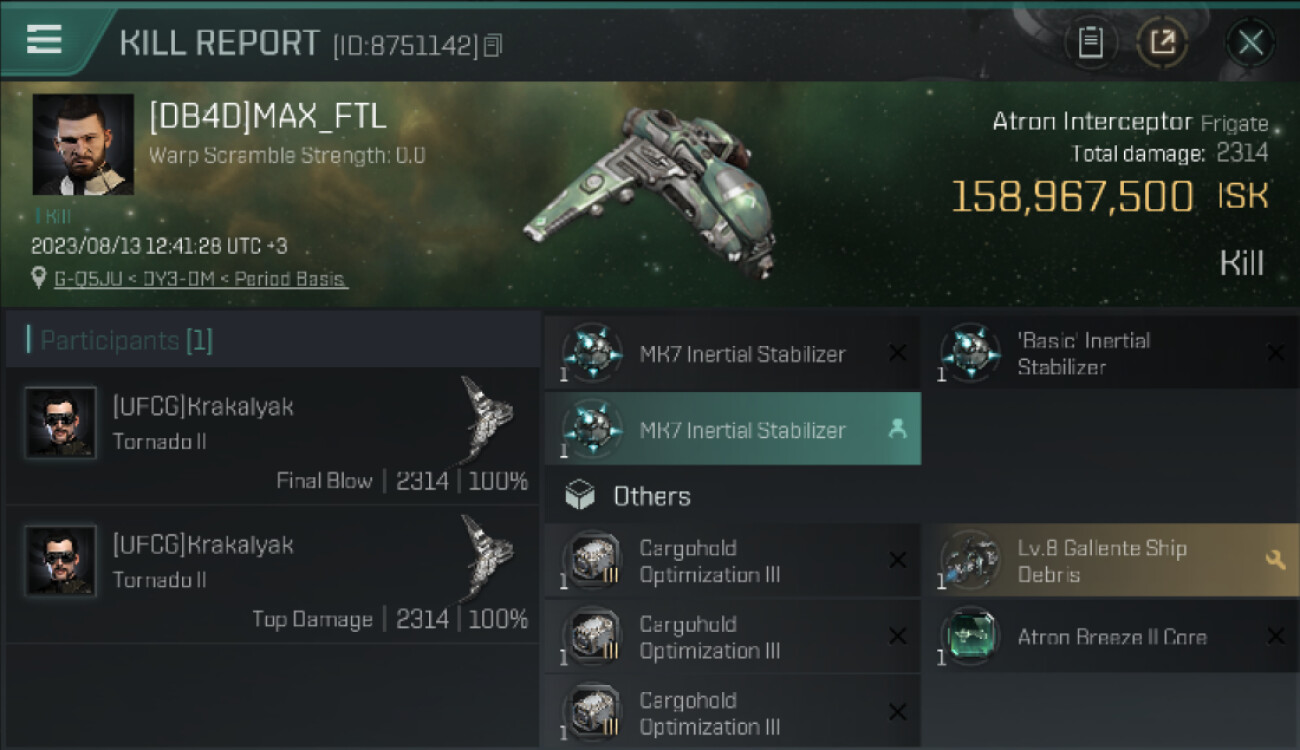Click the clipboard report icon
Image resolution: width=1300 pixels, height=750 pixels.
1090,42
